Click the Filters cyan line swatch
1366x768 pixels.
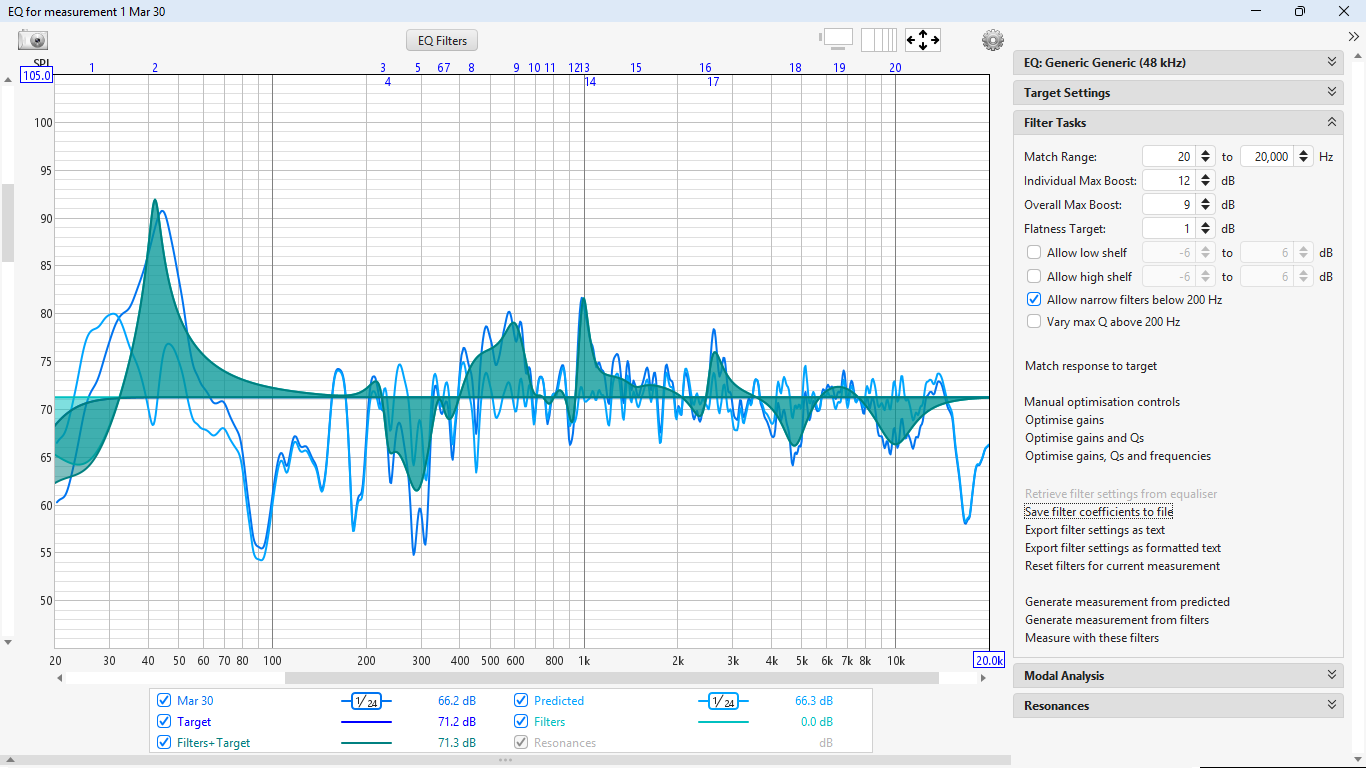tap(723, 722)
